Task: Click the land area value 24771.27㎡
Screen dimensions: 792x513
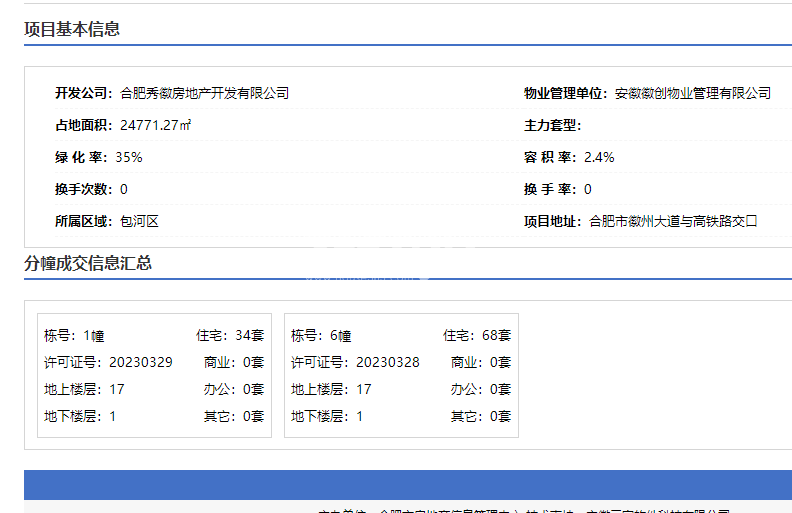Action: (x=156, y=125)
